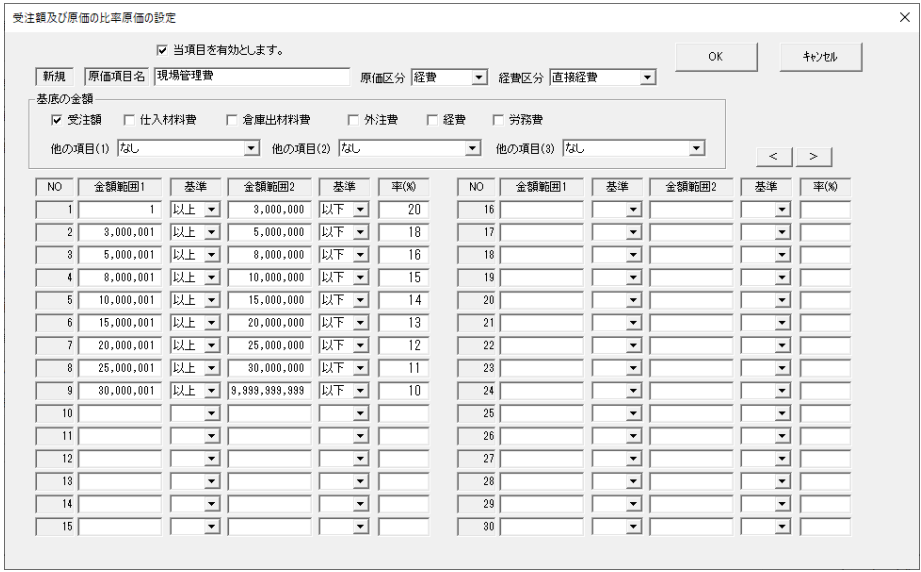This screenshot has width=921, height=572.
Task: Click row 1 率(%) field showing 20
Action: [x=403, y=209]
